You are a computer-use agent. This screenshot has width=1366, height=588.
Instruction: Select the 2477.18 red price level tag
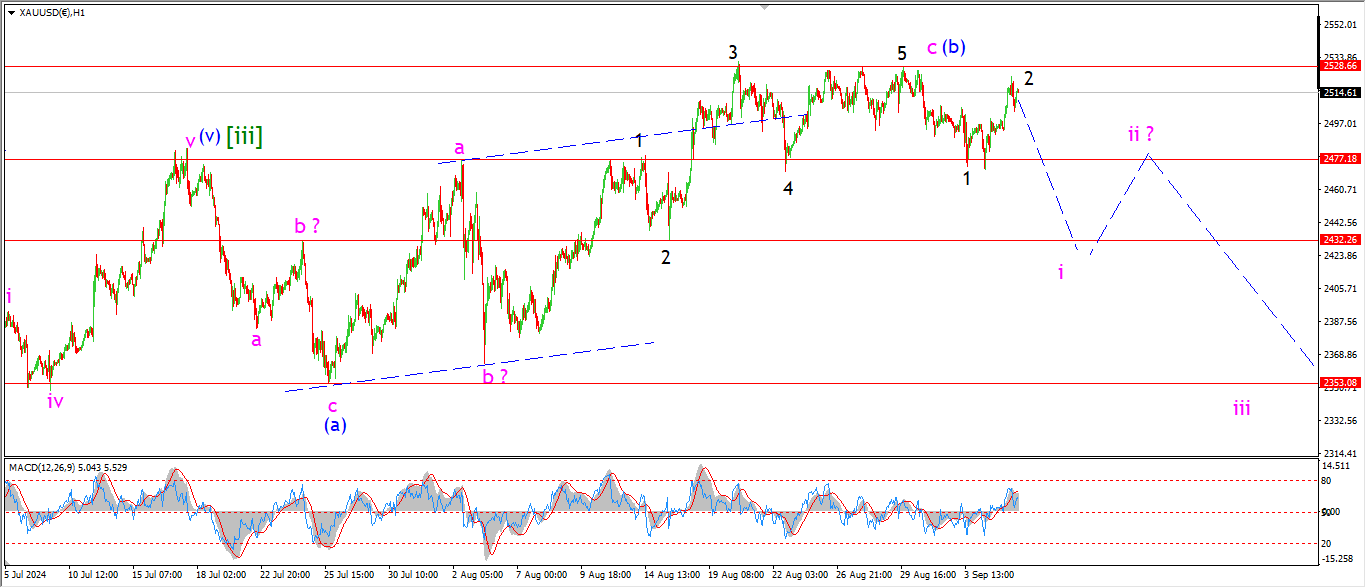click(1339, 159)
